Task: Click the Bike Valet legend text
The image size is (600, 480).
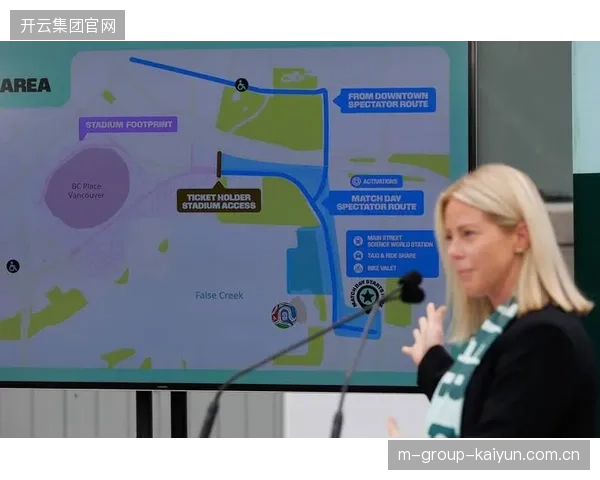Action: (x=382, y=268)
